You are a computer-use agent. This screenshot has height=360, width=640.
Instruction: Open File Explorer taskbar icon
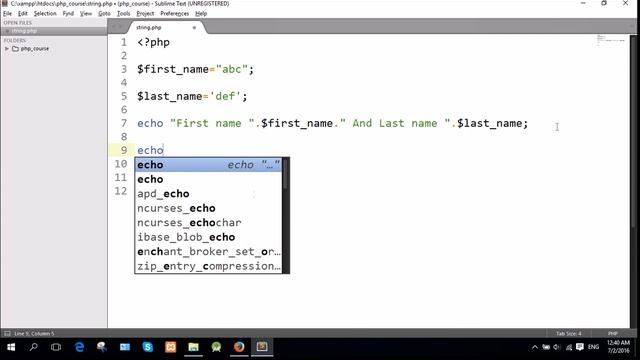(x=193, y=347)
